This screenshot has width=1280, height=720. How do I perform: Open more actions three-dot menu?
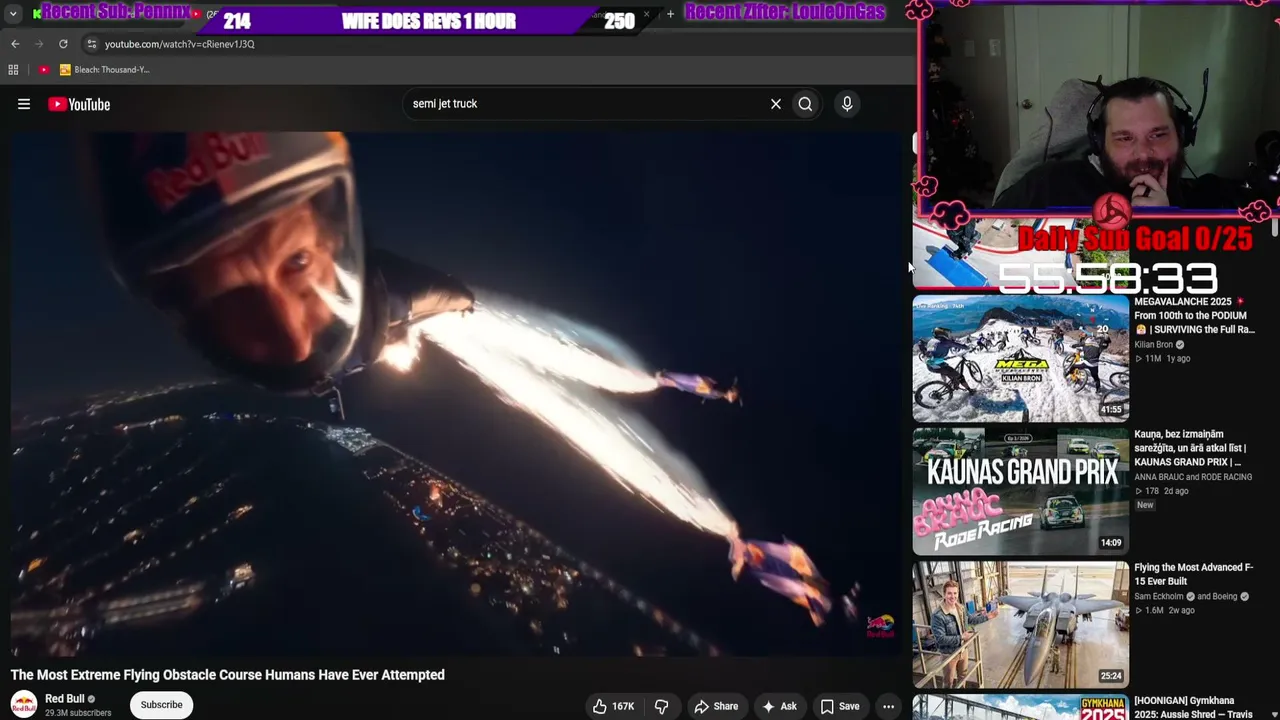pos(888,706)
